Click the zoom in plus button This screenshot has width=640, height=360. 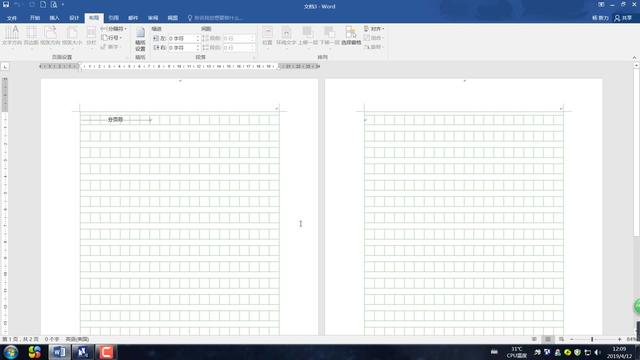[620, 339]
